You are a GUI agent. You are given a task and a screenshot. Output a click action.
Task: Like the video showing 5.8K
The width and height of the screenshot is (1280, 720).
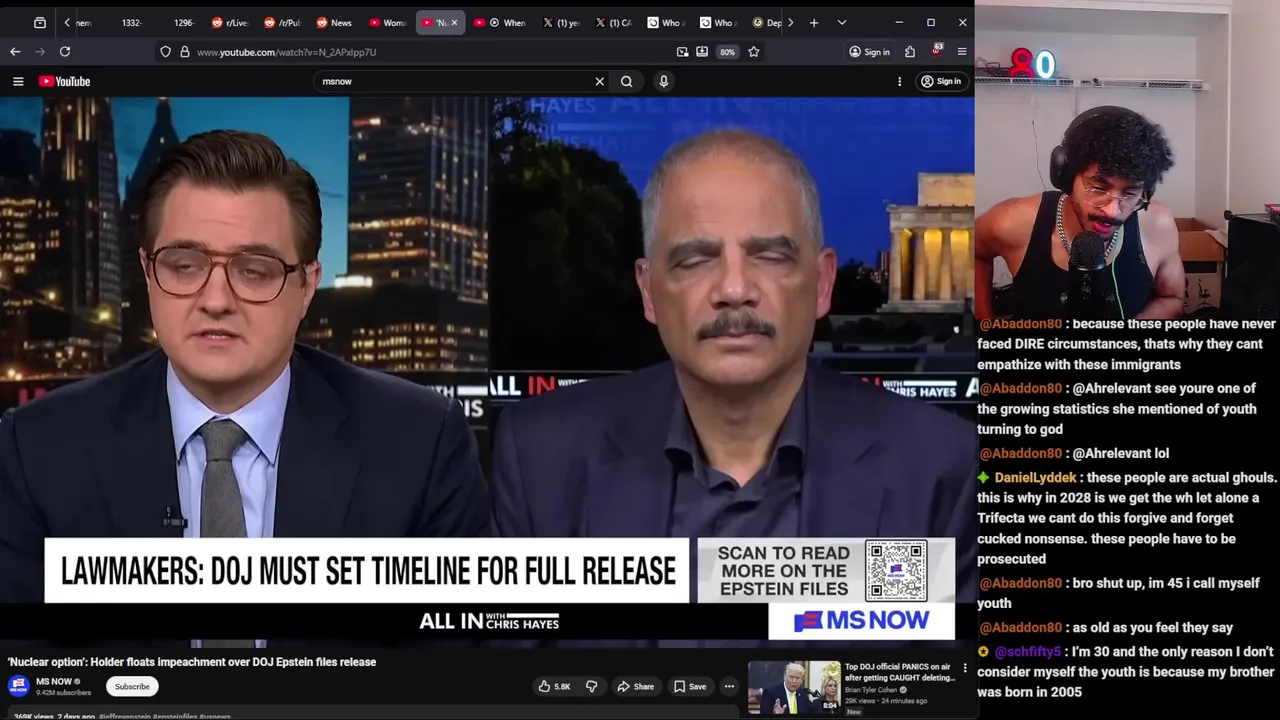[x=553, y=686]
